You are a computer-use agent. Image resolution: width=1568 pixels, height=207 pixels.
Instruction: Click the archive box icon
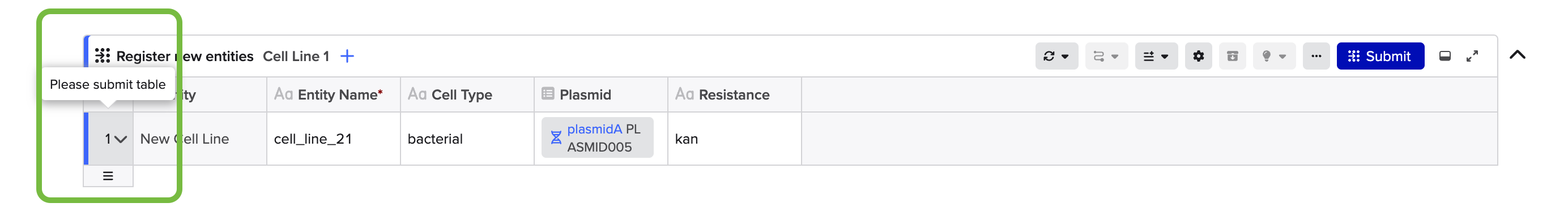(x=1232, y=56)
